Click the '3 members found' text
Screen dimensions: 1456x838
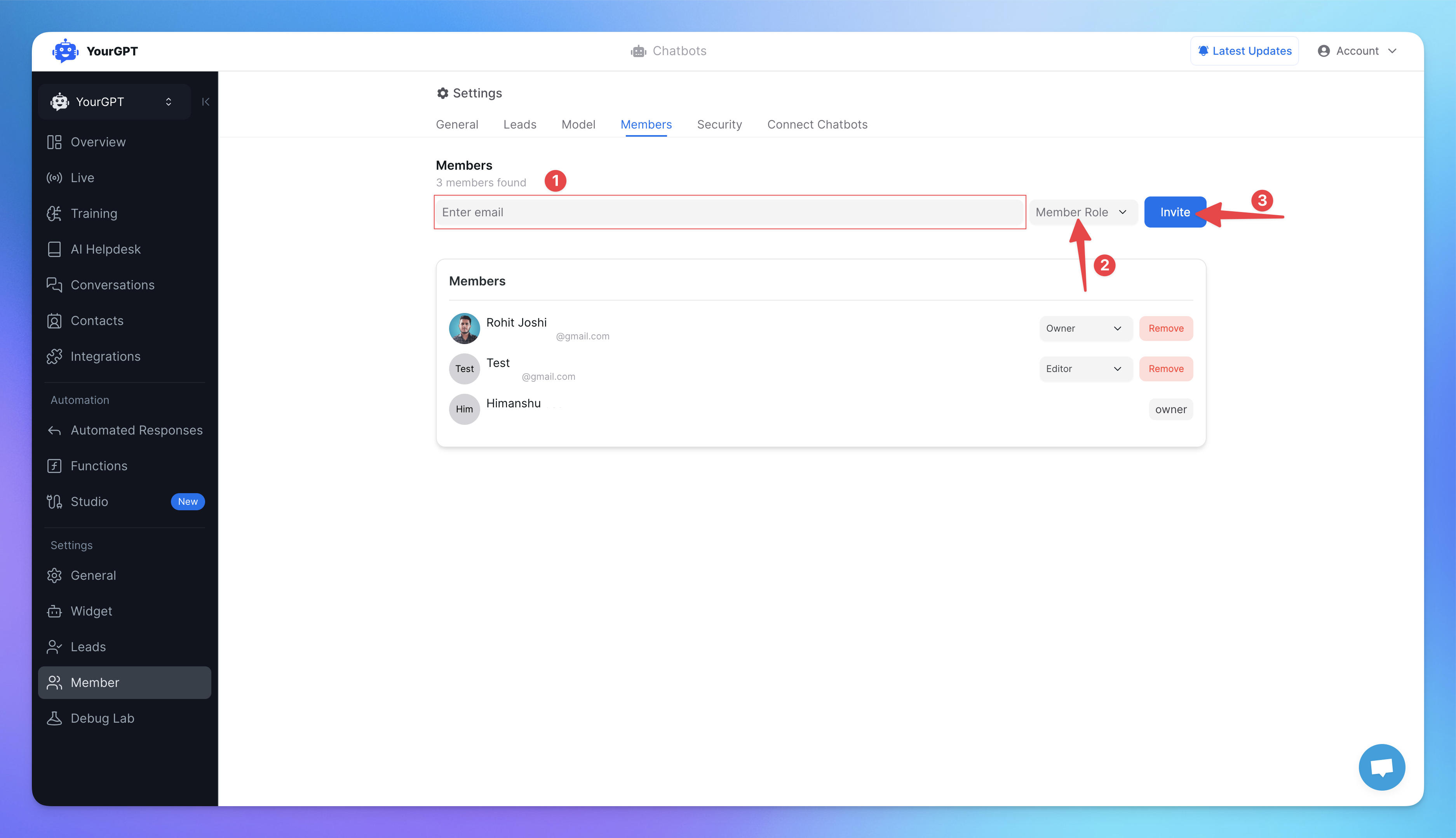point(481,183)
